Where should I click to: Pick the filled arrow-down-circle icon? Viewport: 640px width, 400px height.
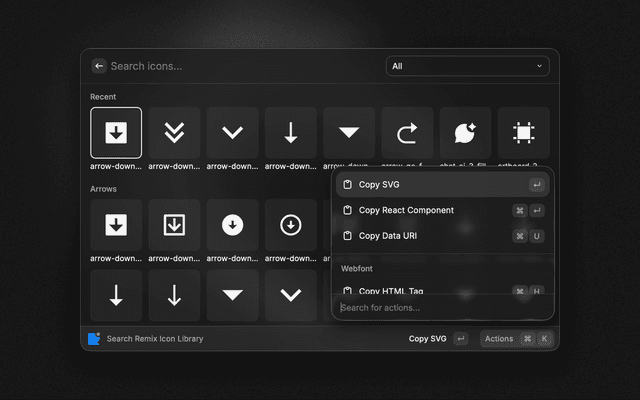click(232, 225)
